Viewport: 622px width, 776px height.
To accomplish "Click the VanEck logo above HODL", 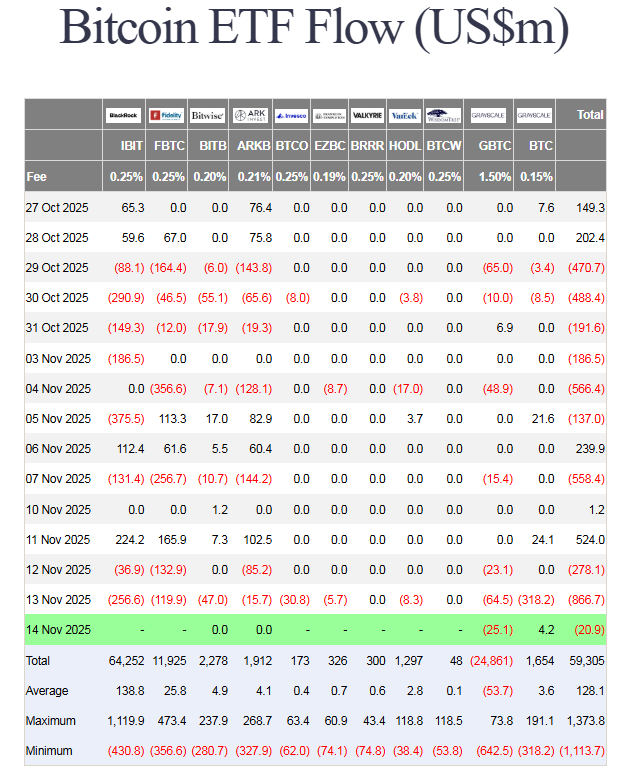I will coord(404,116).
